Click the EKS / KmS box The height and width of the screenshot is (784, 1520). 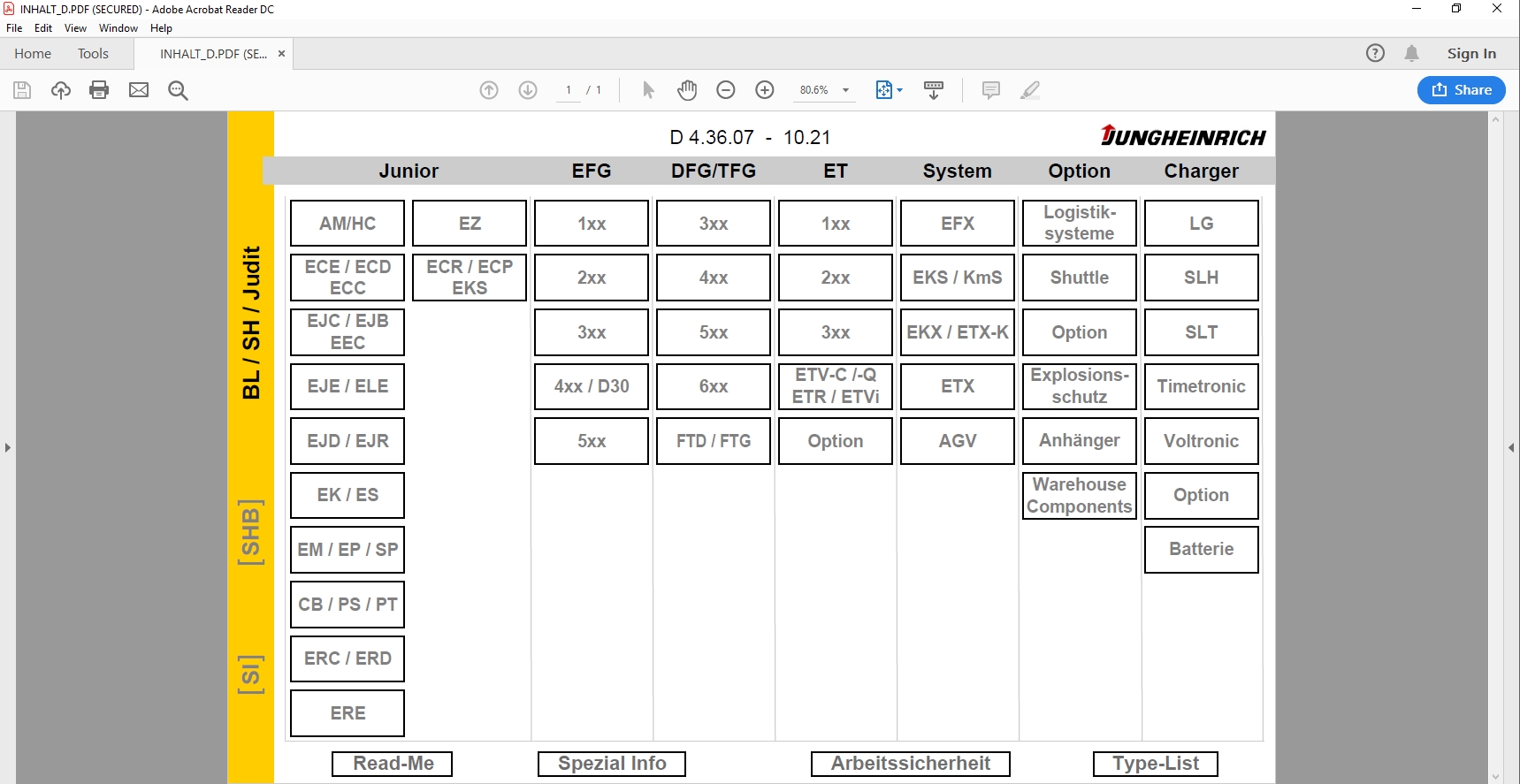958,278
